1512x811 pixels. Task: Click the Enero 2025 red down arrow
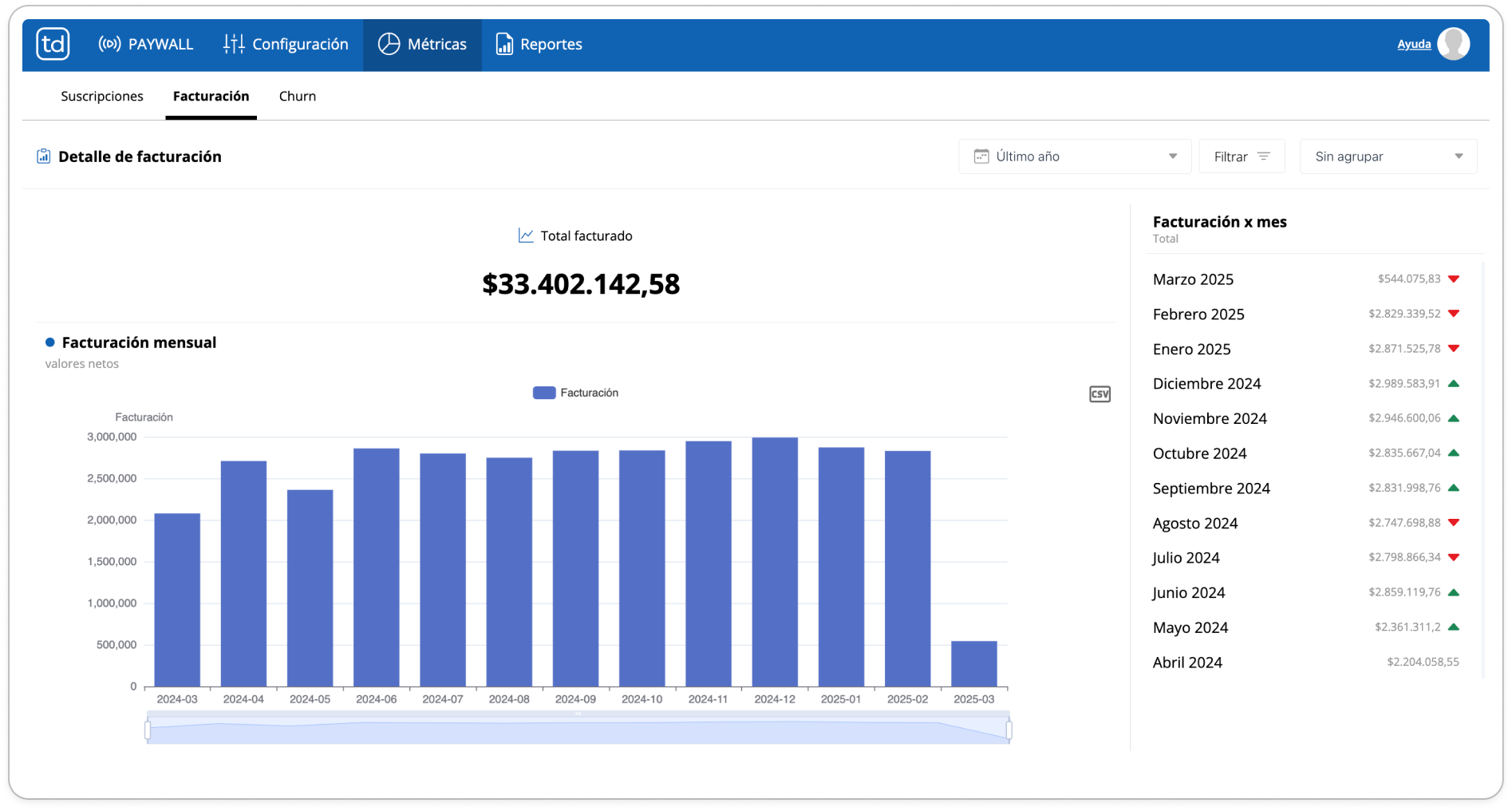1454,348
